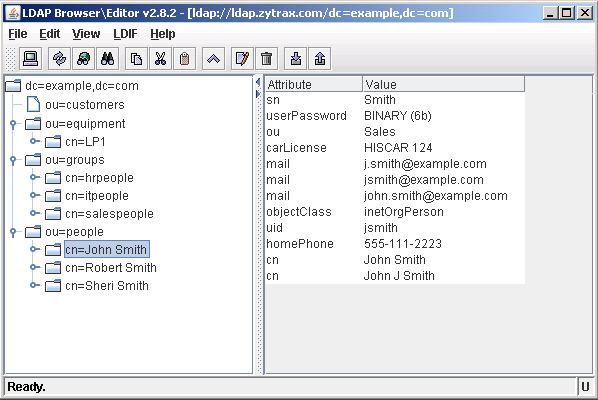This screenshot has height=400, width=598.
Task: Select the ou=customers entry
Action: tap(85, 104)
